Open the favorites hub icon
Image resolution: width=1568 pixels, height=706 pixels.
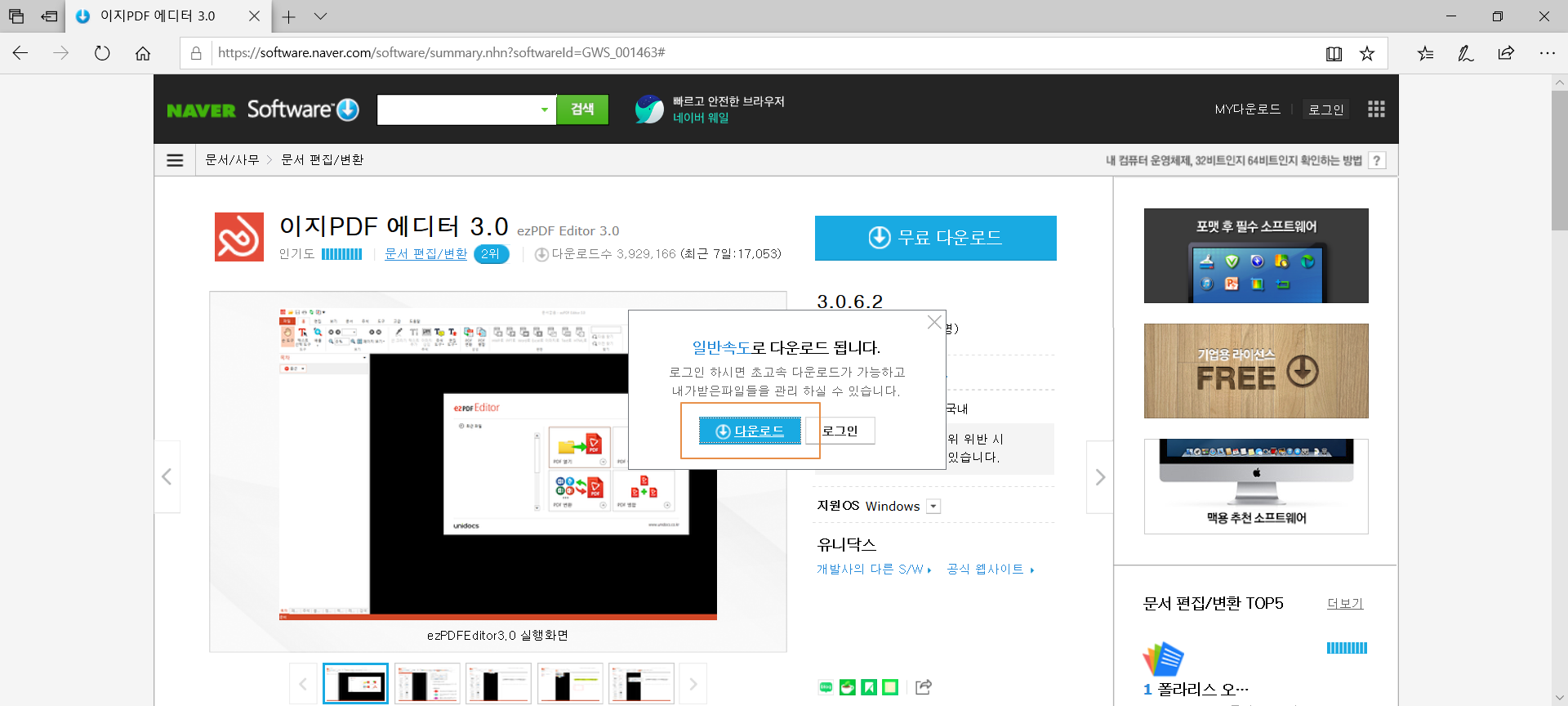1425,53
